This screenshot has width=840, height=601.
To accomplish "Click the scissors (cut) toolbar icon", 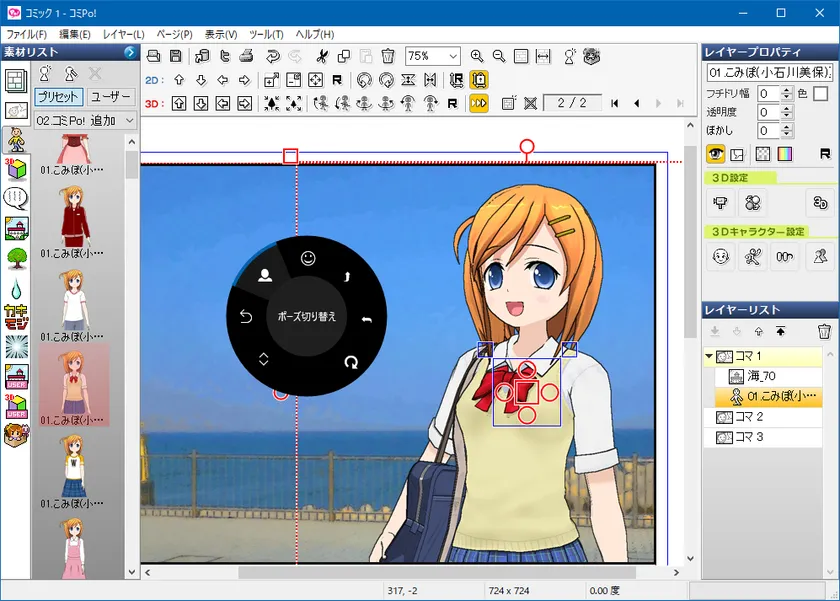I will click(322, 56).
